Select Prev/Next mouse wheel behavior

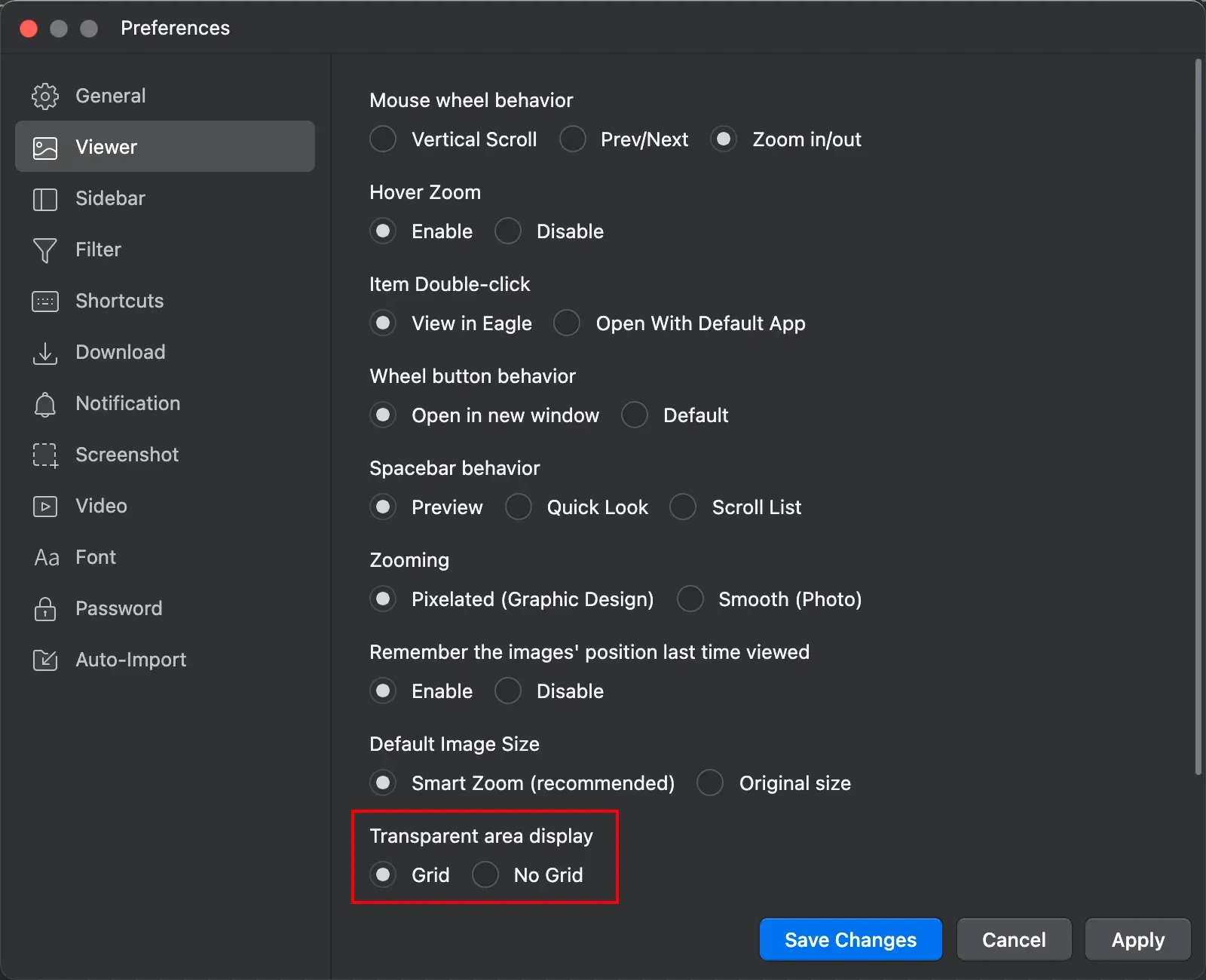[x=572, y=139]
